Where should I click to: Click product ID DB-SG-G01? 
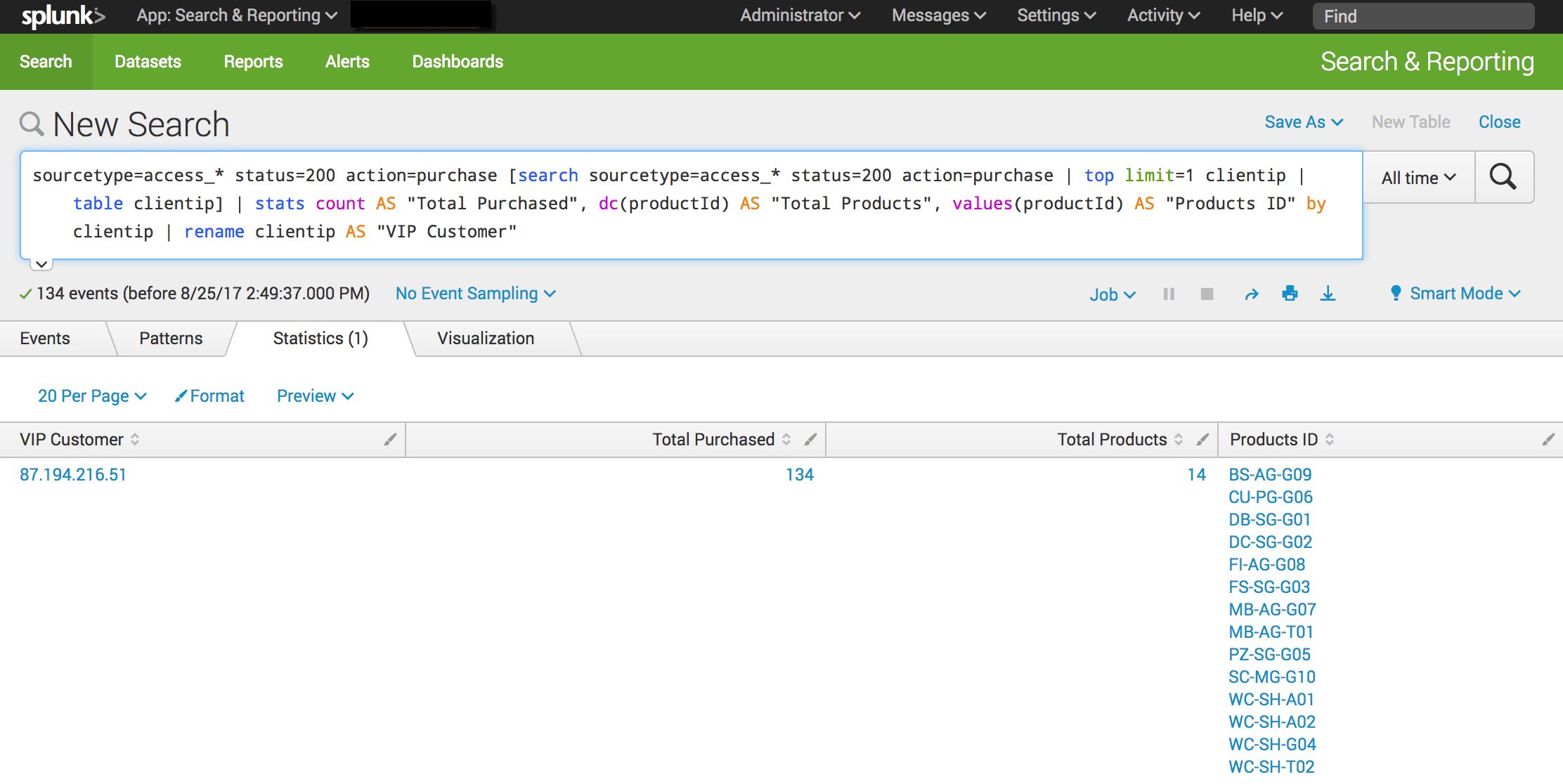click(x=1270, y=520)
